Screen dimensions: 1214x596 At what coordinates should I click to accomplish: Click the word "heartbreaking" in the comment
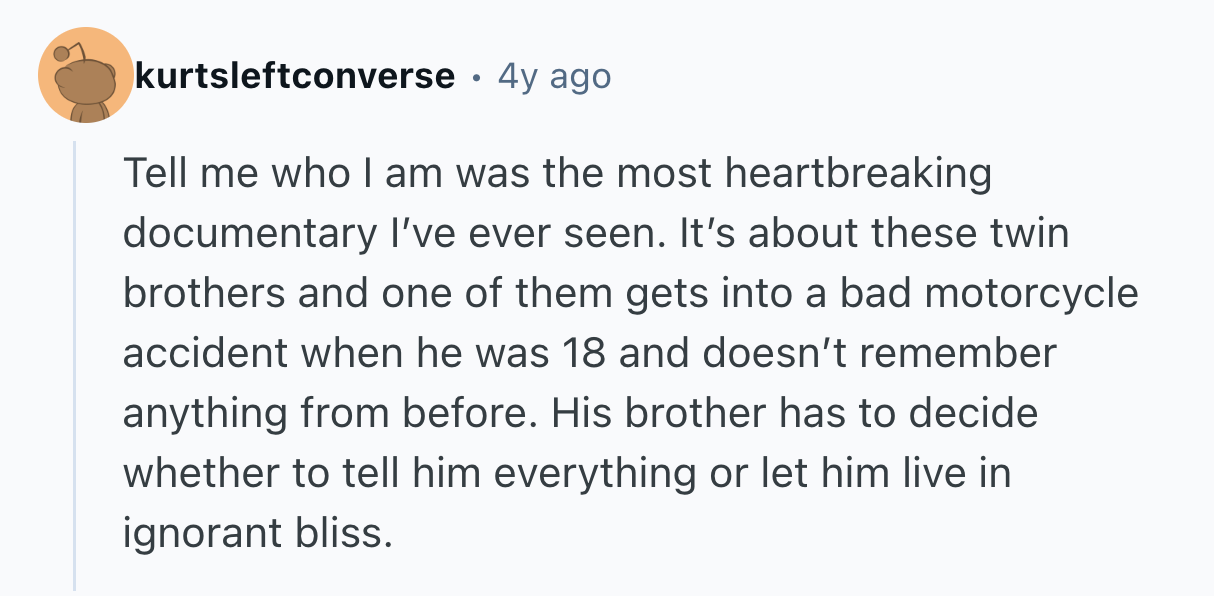[x=858, y=175]
